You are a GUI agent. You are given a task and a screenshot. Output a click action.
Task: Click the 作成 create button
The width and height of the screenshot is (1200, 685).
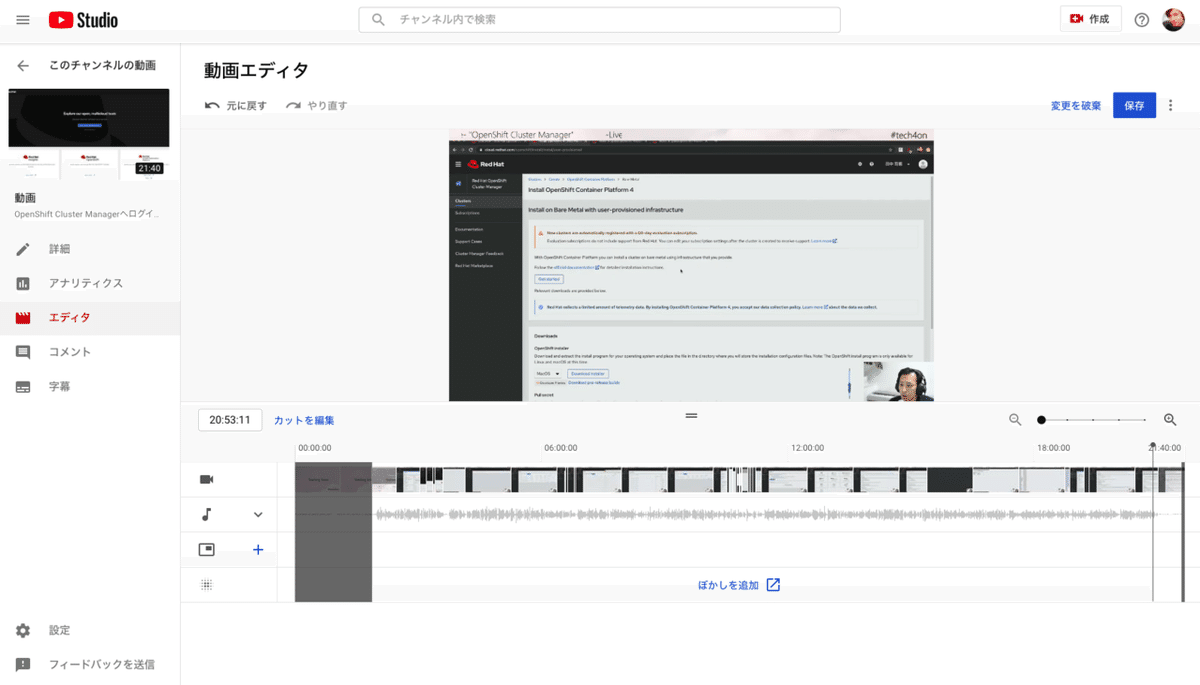pyautogui.click(x=1090, y=19)
